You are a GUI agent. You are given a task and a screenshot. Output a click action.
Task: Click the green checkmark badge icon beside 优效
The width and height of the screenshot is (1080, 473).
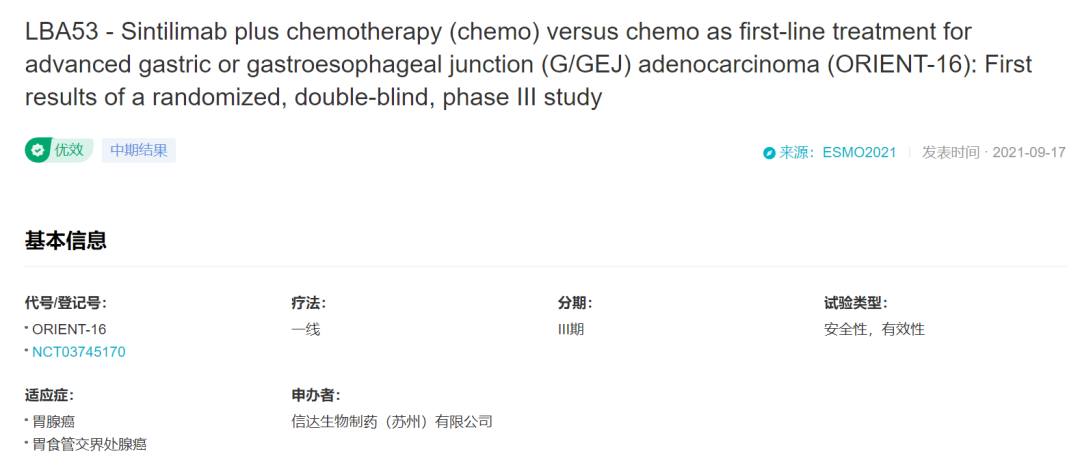tap(38, 150)
